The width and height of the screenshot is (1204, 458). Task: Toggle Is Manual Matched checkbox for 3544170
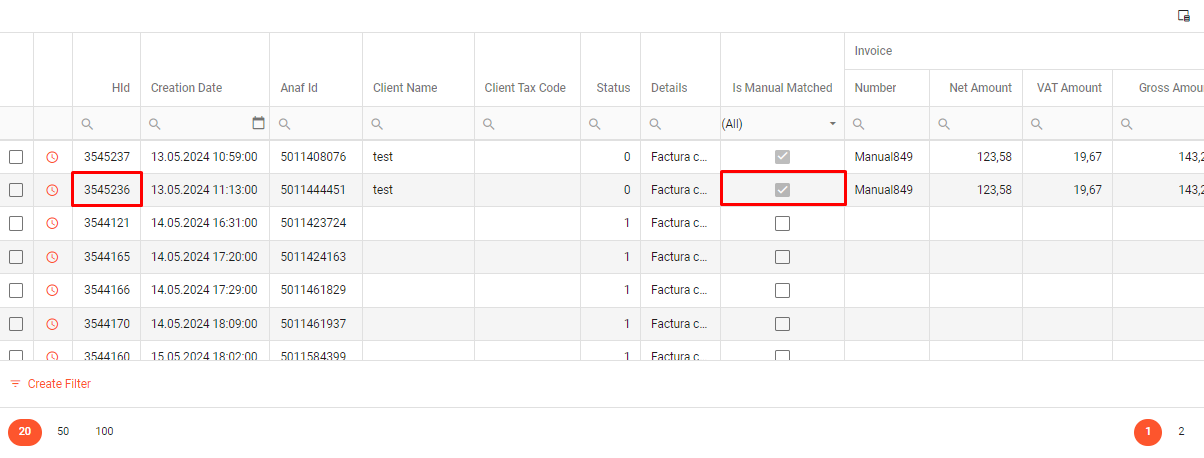(782, 324)
